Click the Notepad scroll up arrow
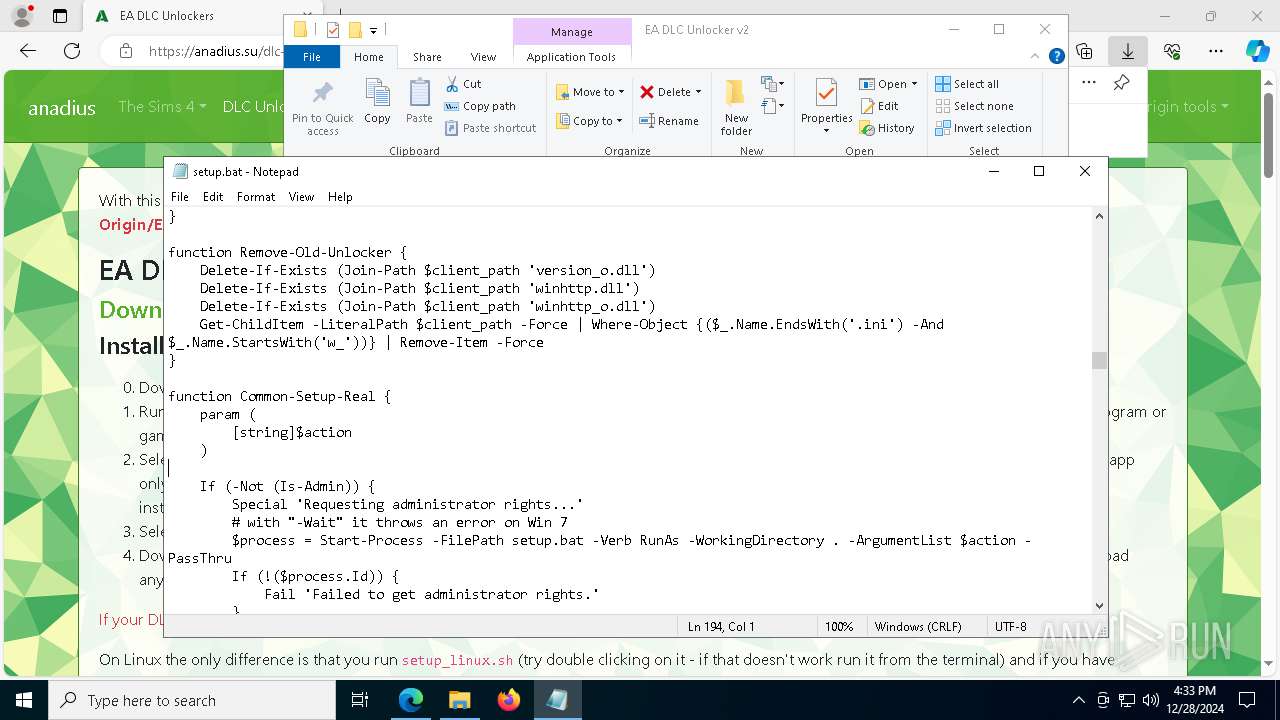The height and width of the screenshot is (720, 1280). pos(1099,216)
